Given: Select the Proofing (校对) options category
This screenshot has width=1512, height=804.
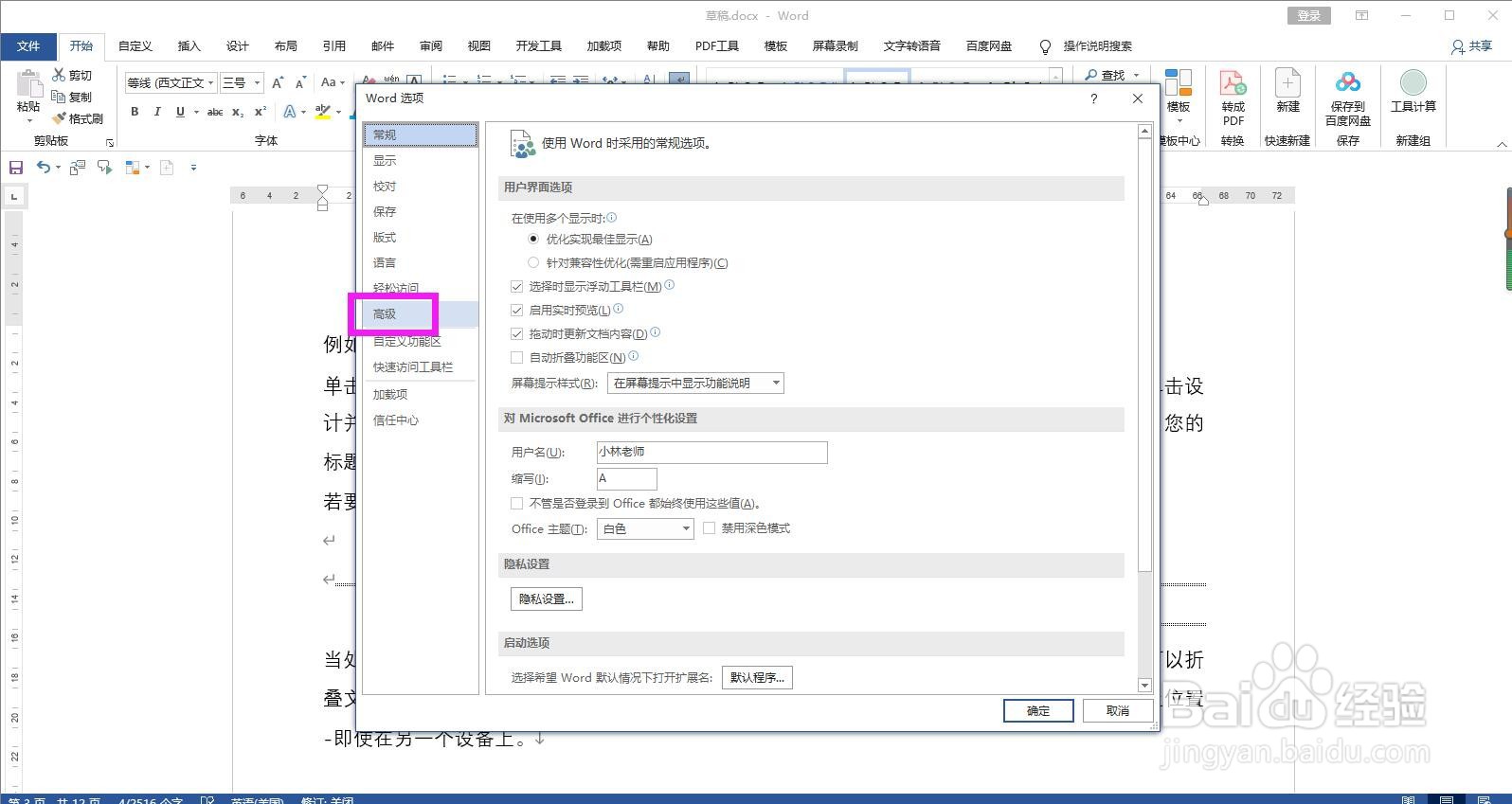Looking at the screenshot, I should [421, 186].
